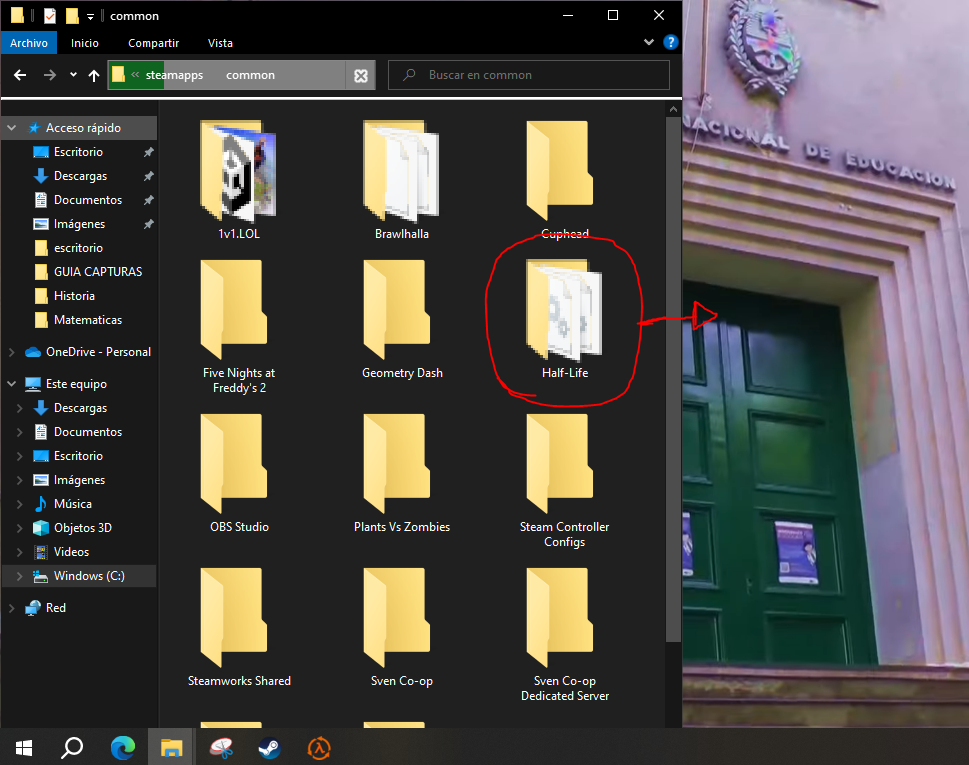Viewport: 969px width, 765px height.
Task: Go up one folder level
Action: pyautogui.click(x=94, y=75)
